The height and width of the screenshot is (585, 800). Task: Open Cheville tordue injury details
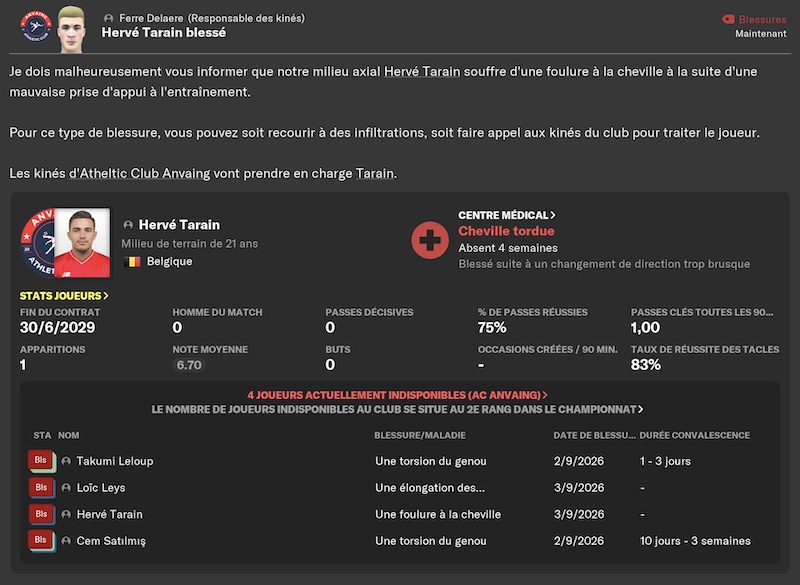(x=506, y=231)
